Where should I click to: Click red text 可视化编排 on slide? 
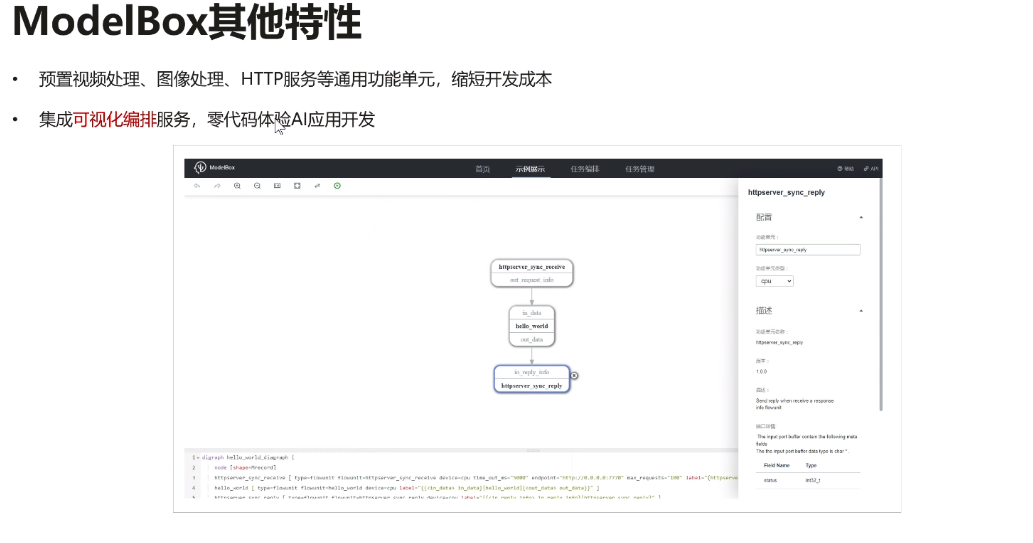pos(115,119)
